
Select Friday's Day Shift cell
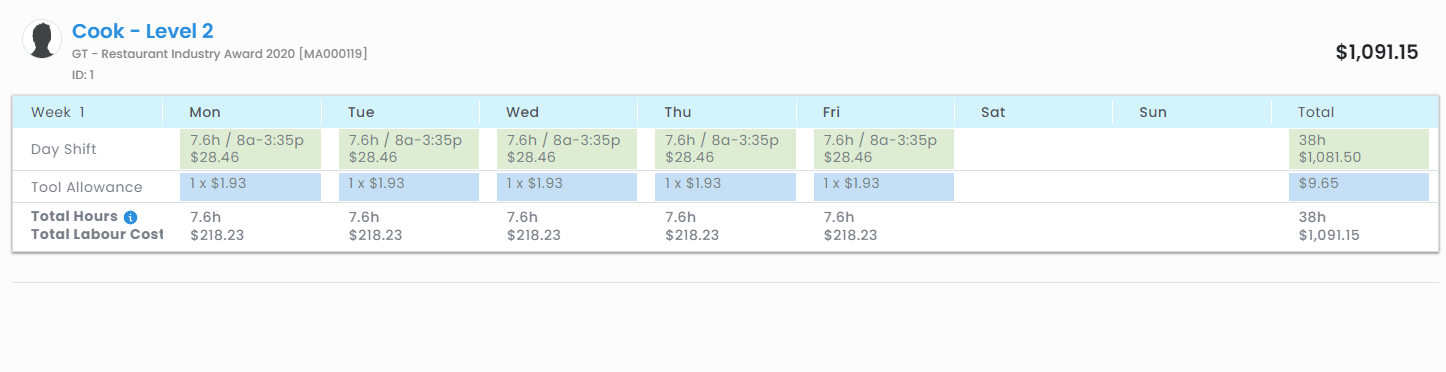(884, 149)
